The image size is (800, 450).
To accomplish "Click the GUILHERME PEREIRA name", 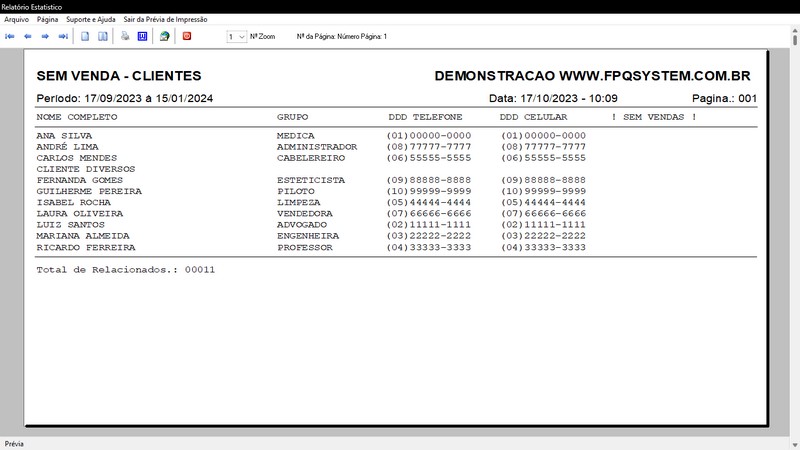I will 89,191.
